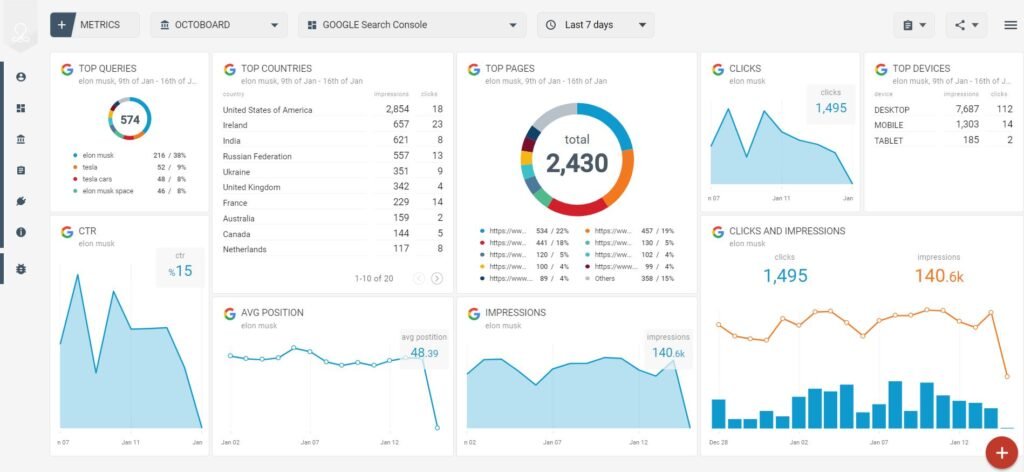This screenshot has width=1024, height=472.
Task: Open the GOOGLE Search Console dropdown
Action: coord(412,25)
